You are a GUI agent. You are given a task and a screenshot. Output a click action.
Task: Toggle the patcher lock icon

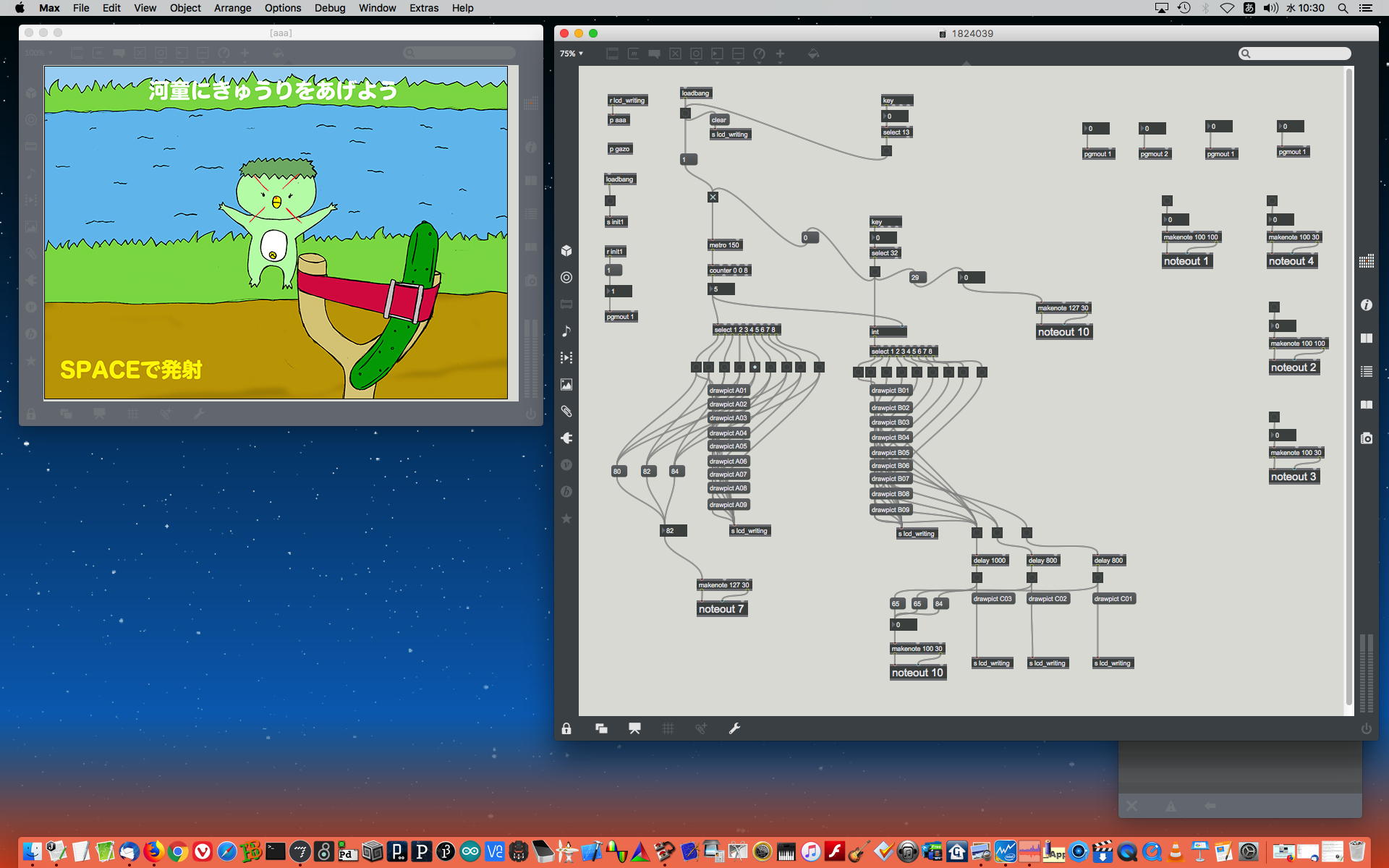566,728
